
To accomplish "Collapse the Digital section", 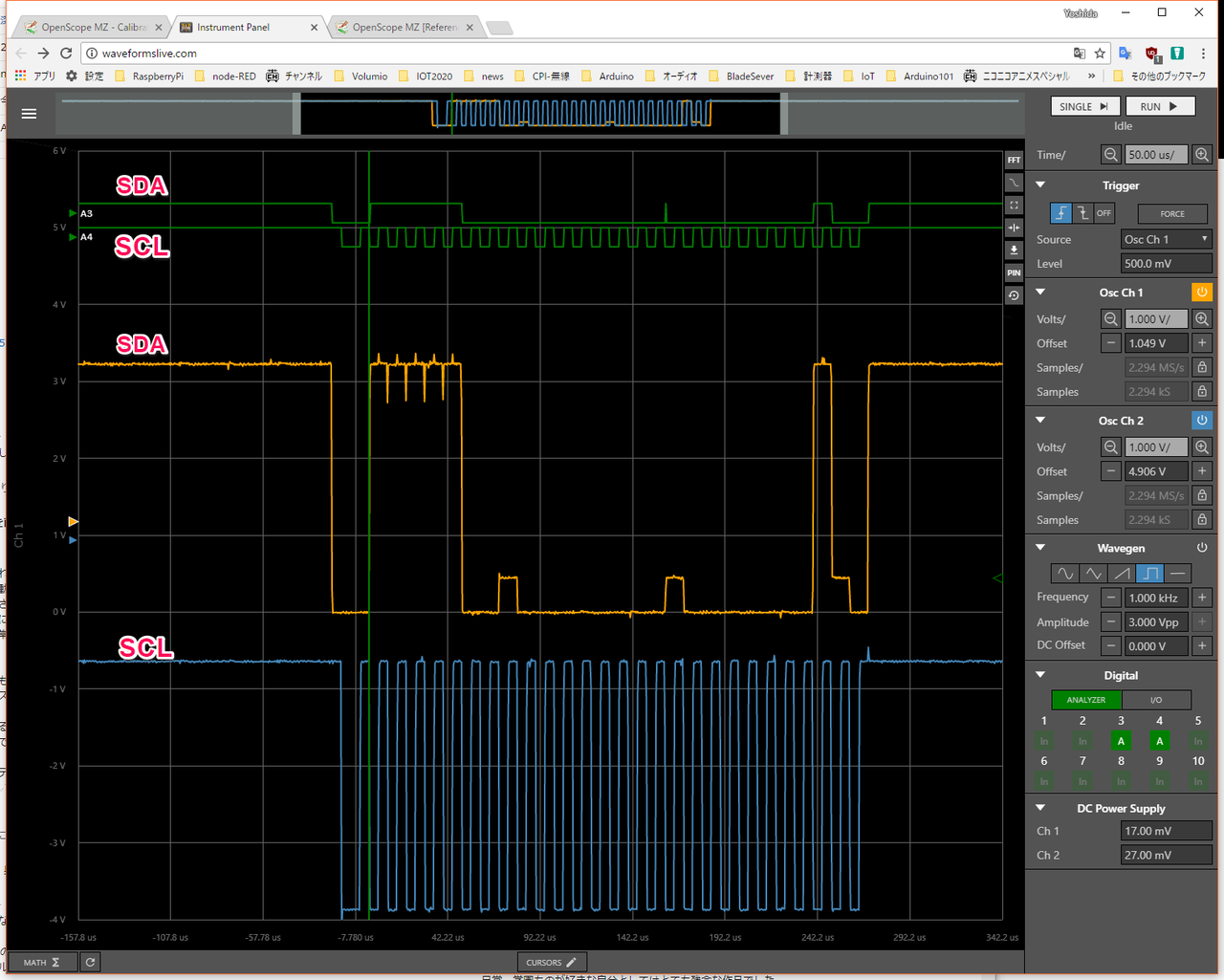I will coord(1040,675).
